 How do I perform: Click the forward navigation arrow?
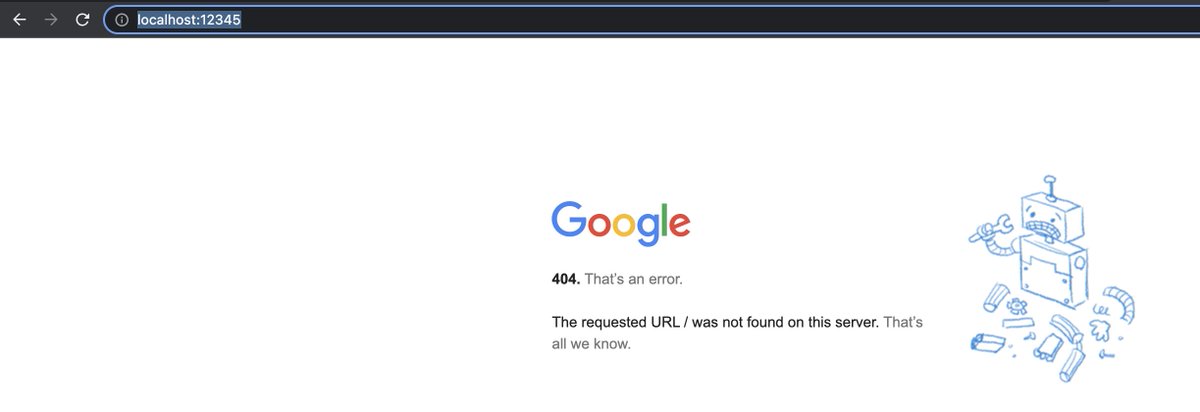52,19
